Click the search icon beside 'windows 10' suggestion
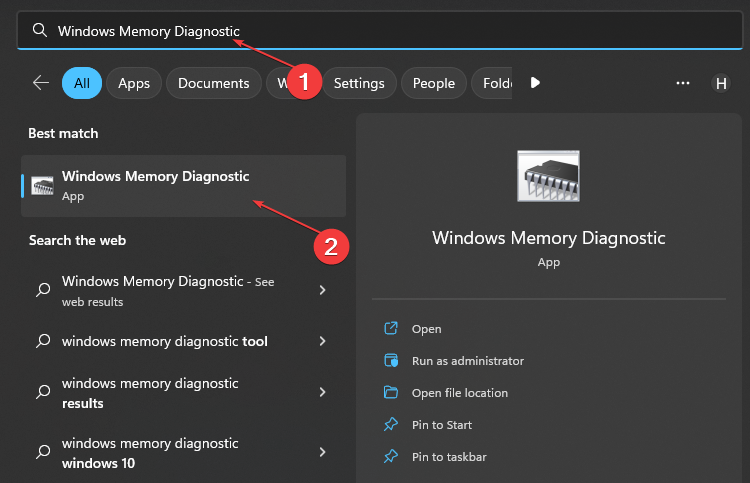 [43, 452]
